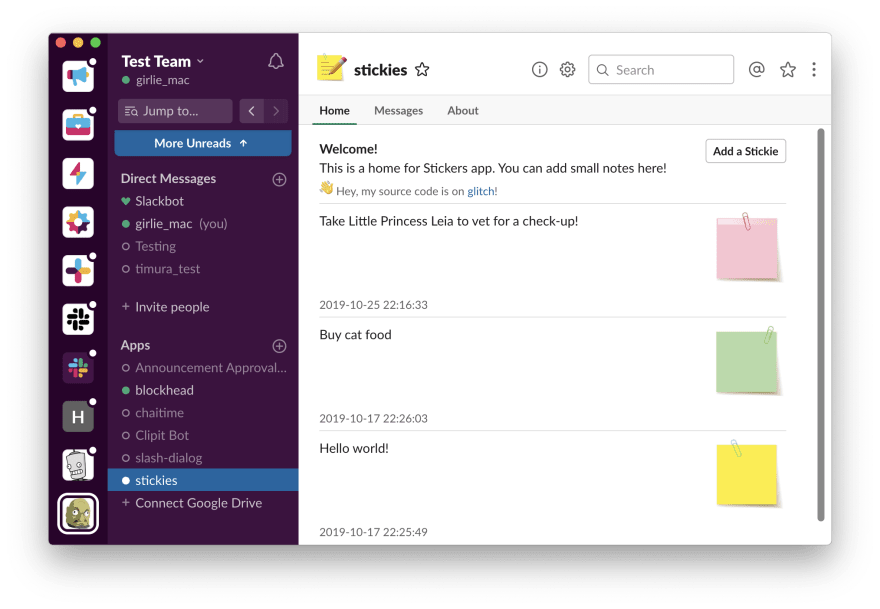Open the robot face workspace
880x609 pixels.
click(78, 465)
